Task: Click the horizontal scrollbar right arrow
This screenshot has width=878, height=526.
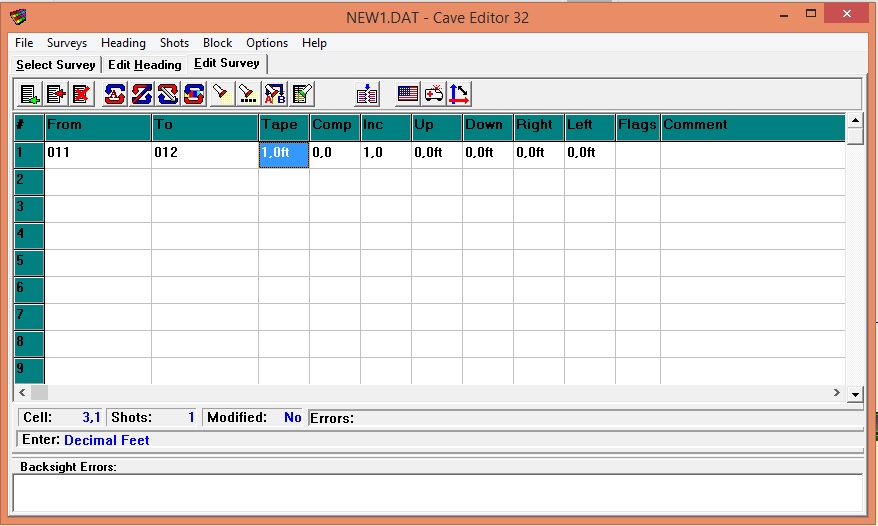Action: (x=837, y=394)
